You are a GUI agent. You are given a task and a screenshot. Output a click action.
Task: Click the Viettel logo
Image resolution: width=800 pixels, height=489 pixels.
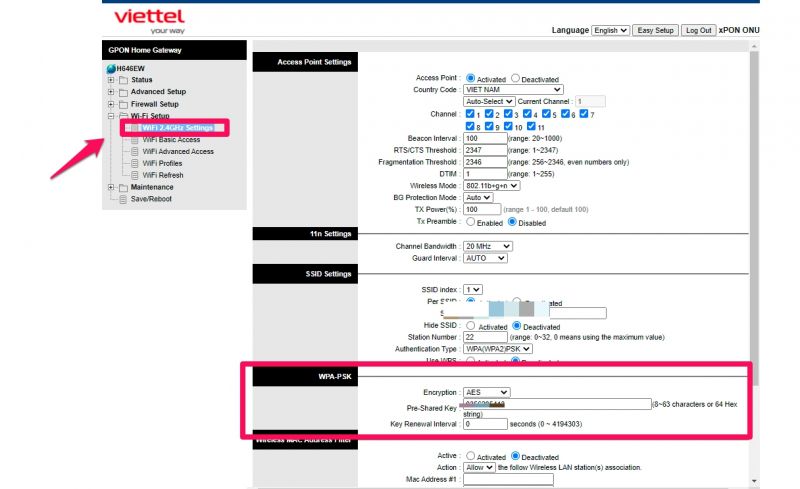click(x=149, y=21)
